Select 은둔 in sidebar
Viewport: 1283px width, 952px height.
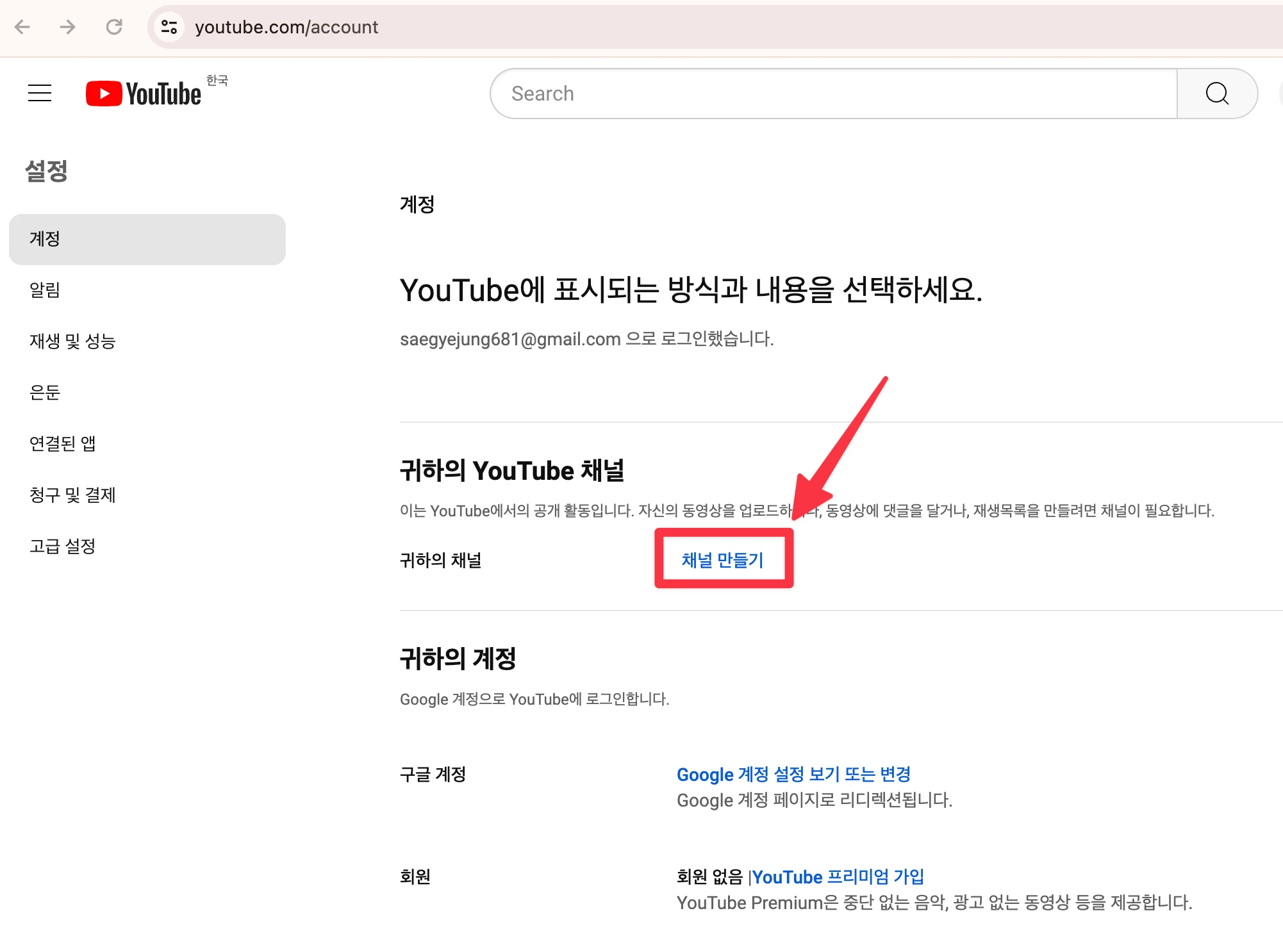tap(45, 393)
